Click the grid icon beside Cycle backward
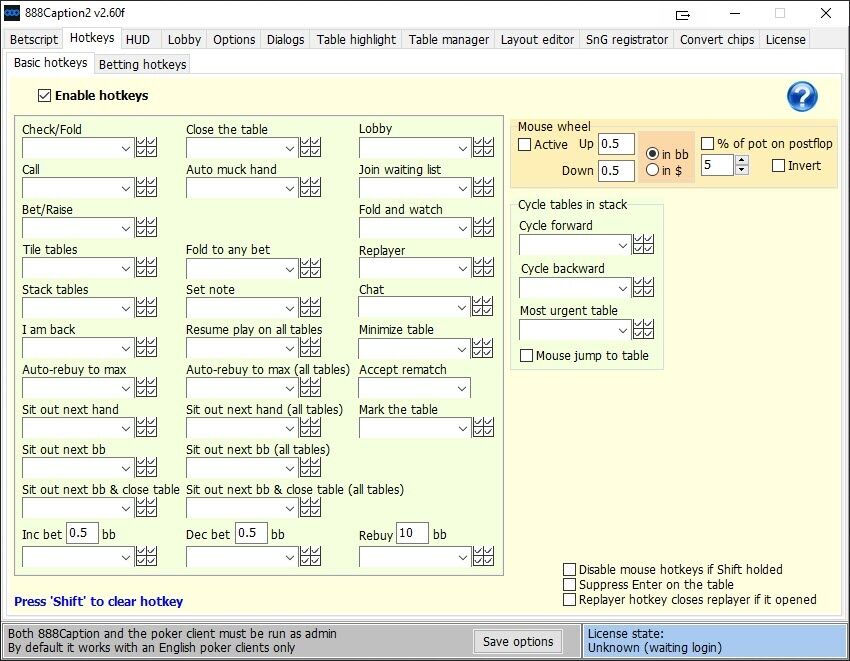The height and width of the screenshot is (661, 850). pos(643,287)
